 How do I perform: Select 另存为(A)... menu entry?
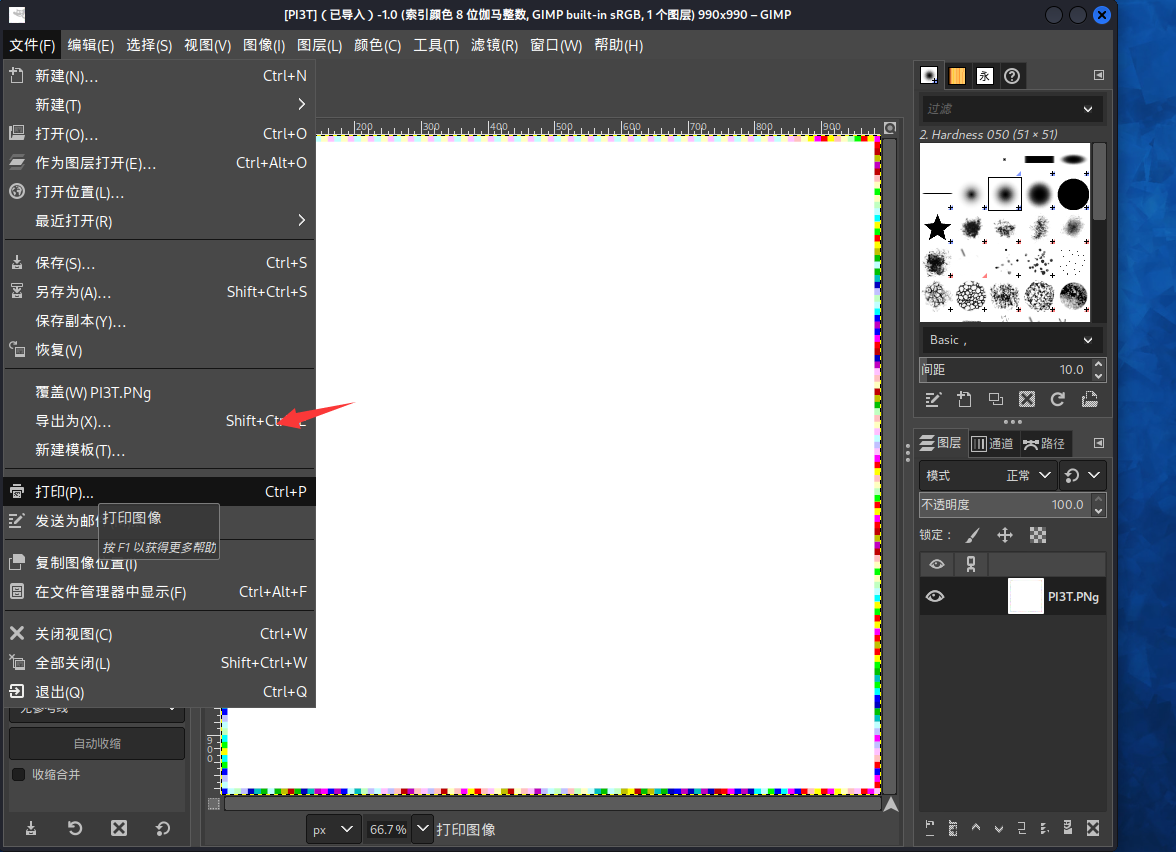pos(73,292)
